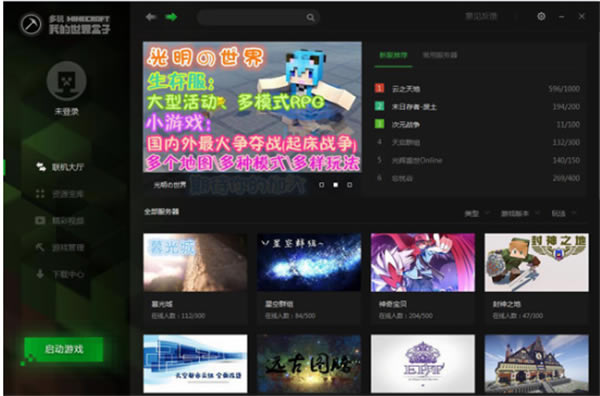Click the magnifier search icon
Image resolution: width=600 pixels, height=396 pixels.
pyautogui.click(x=310, y=17)
